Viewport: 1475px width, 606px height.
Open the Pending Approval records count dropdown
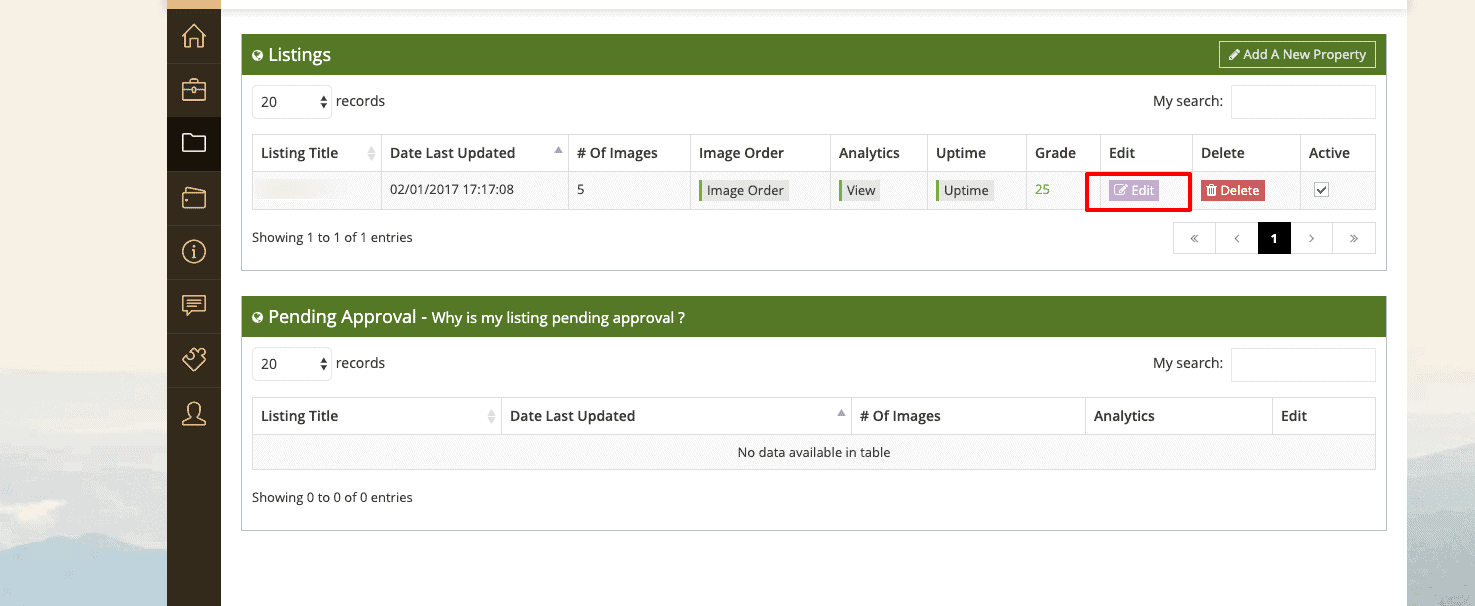pyautogui.click(x=291, y=364)
